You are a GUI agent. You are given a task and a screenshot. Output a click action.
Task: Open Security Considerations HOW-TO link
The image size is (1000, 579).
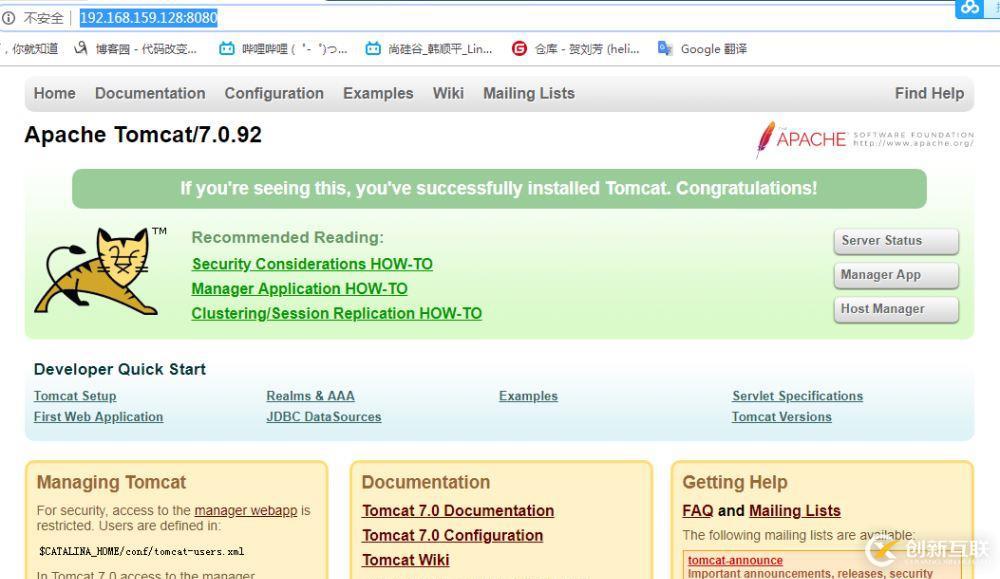pyautogui.click(x=312, y=264)
